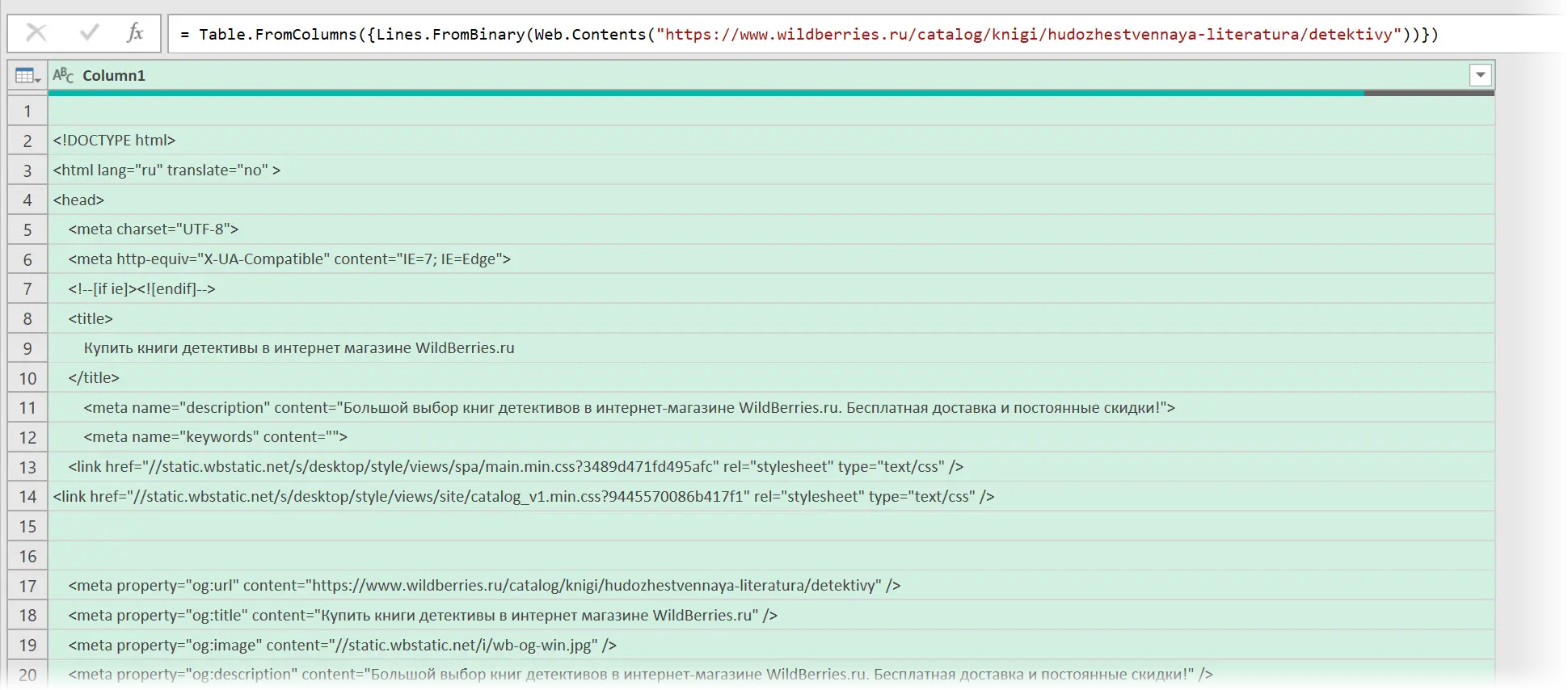Image resolution: width=1568 pixels, height=690 pixels.
Task: Click the closing </title> cell
Action: tap(771, 378)
